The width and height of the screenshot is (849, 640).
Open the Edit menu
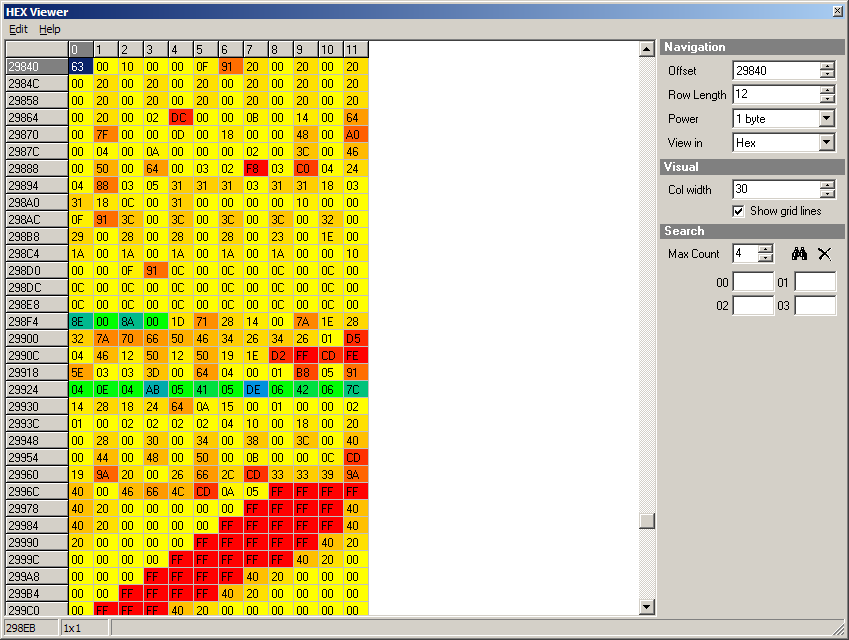point(18,29)
